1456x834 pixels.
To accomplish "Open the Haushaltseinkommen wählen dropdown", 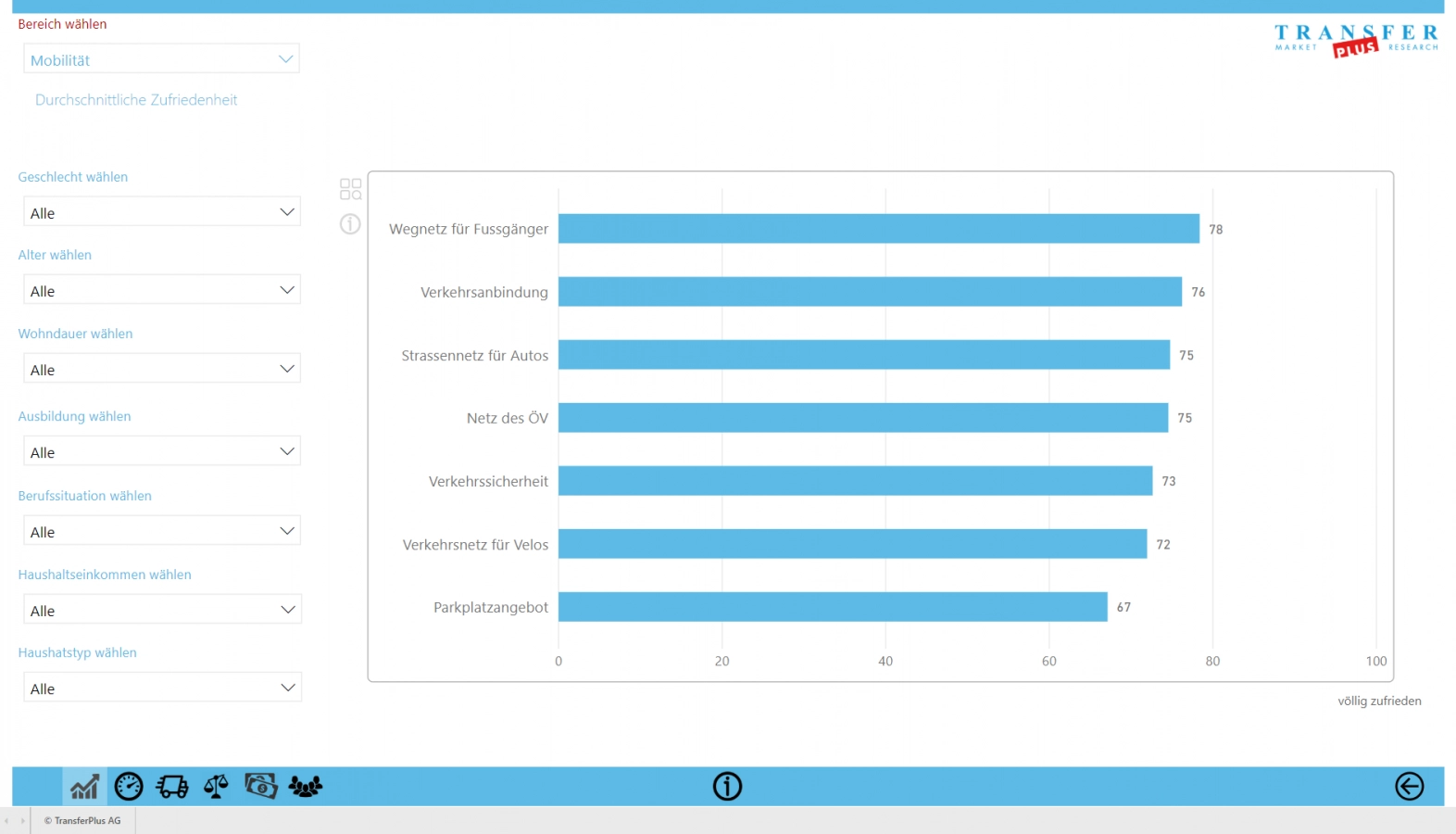I will coord(161,610).
